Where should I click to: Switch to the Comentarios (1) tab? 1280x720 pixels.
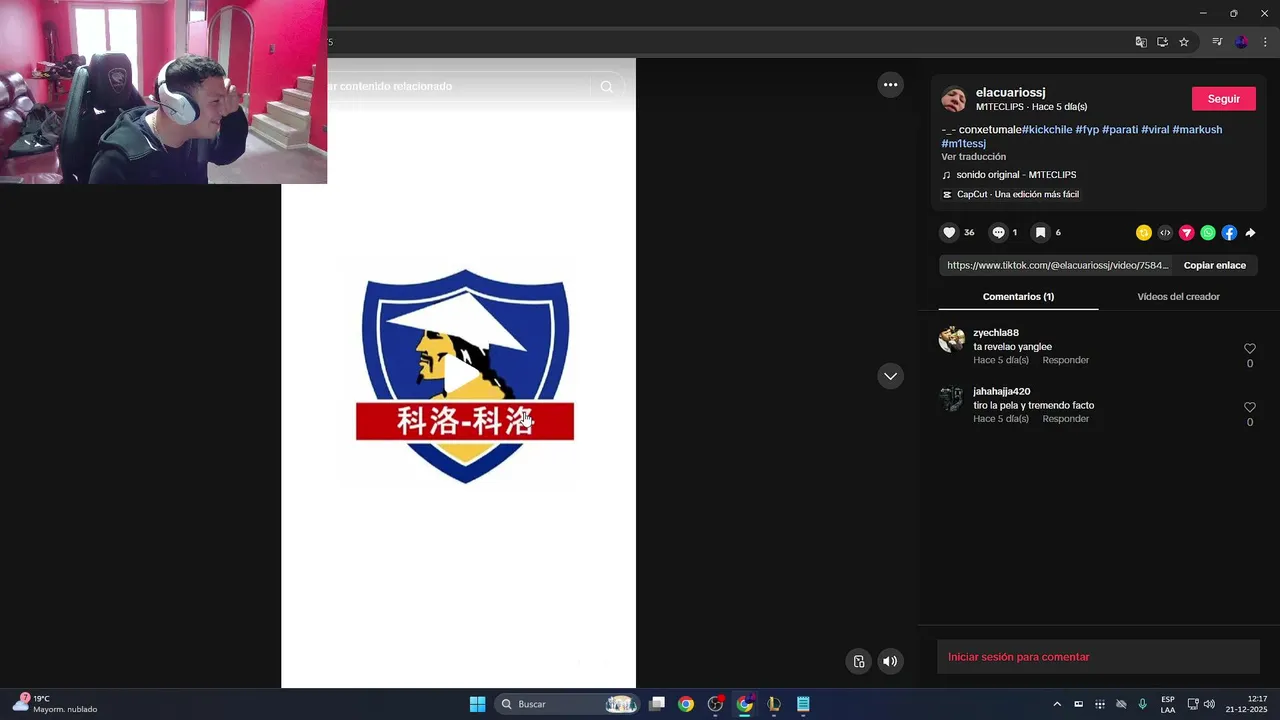[1018, 297]
